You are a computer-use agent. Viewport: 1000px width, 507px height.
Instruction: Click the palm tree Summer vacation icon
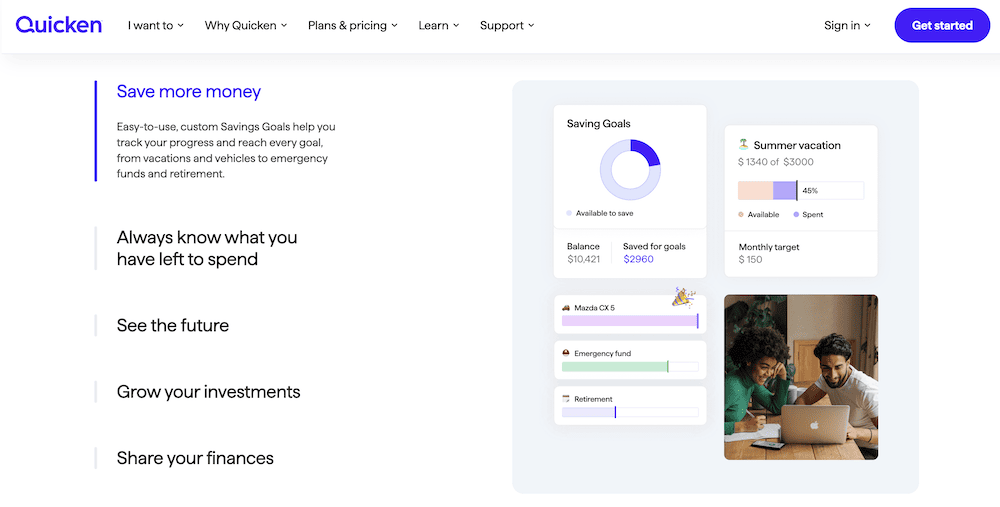coord(743,145)
